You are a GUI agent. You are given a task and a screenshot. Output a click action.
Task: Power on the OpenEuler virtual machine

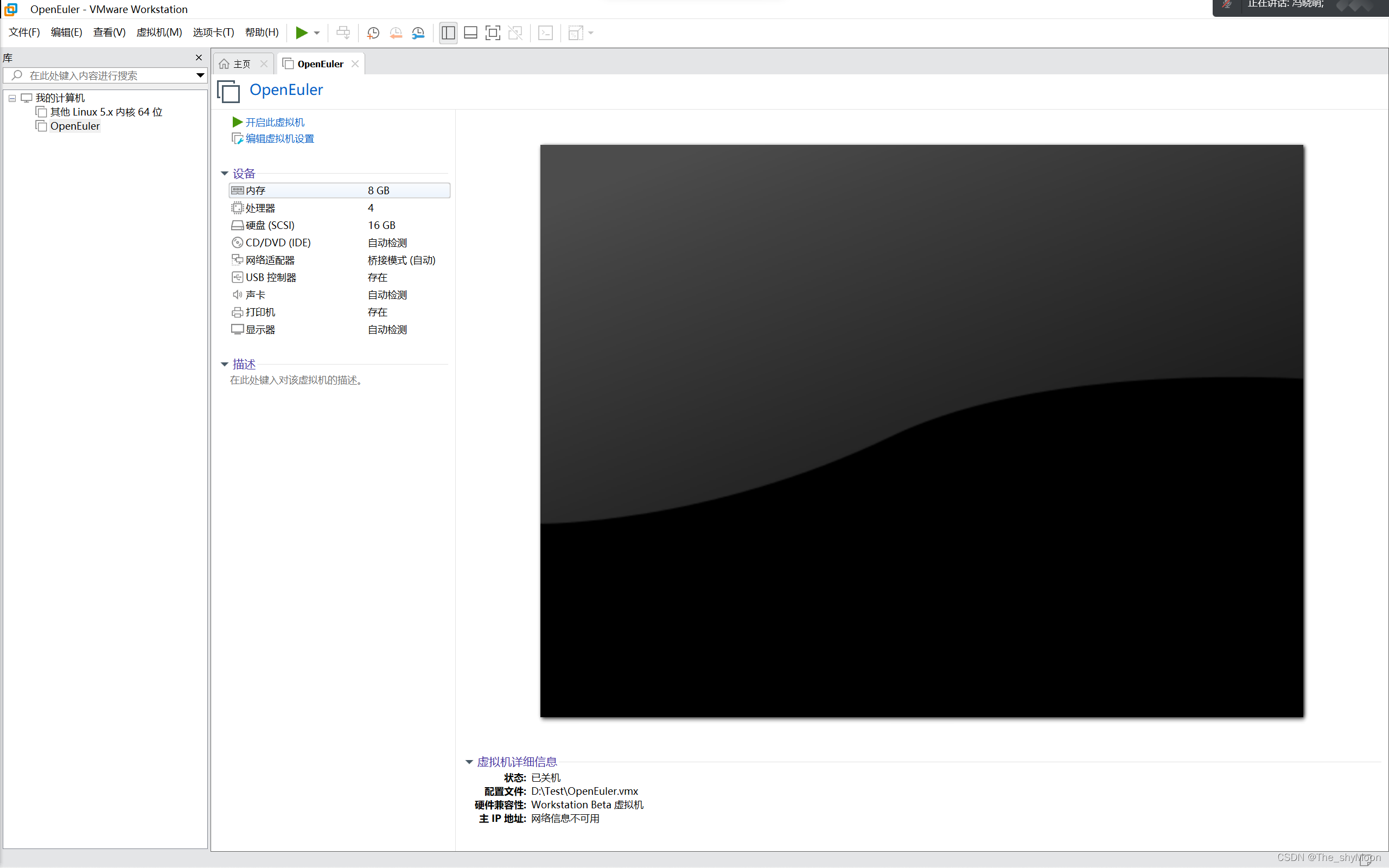tap(302, 33)
